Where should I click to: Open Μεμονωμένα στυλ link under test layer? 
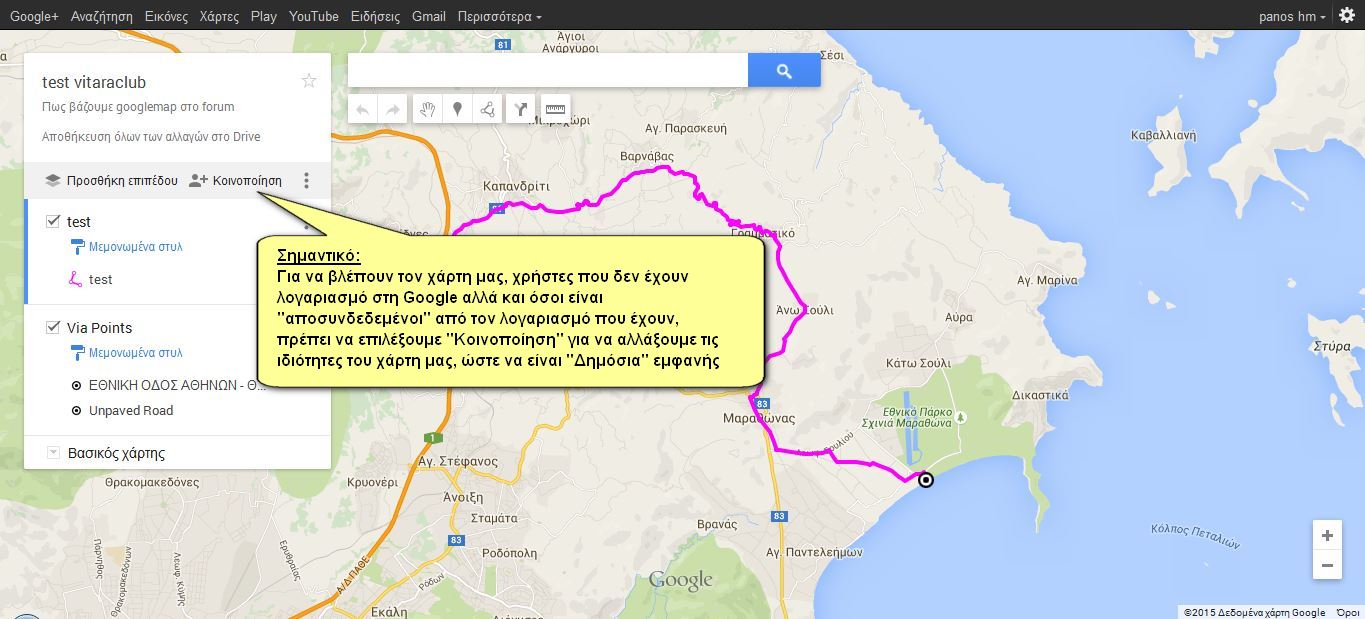coord(135,247)
